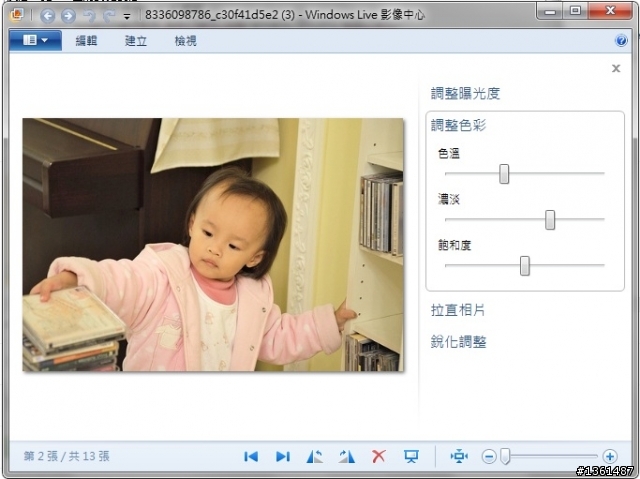
Task: Delete photo with red X icon
Action: [x=379, y=456]
